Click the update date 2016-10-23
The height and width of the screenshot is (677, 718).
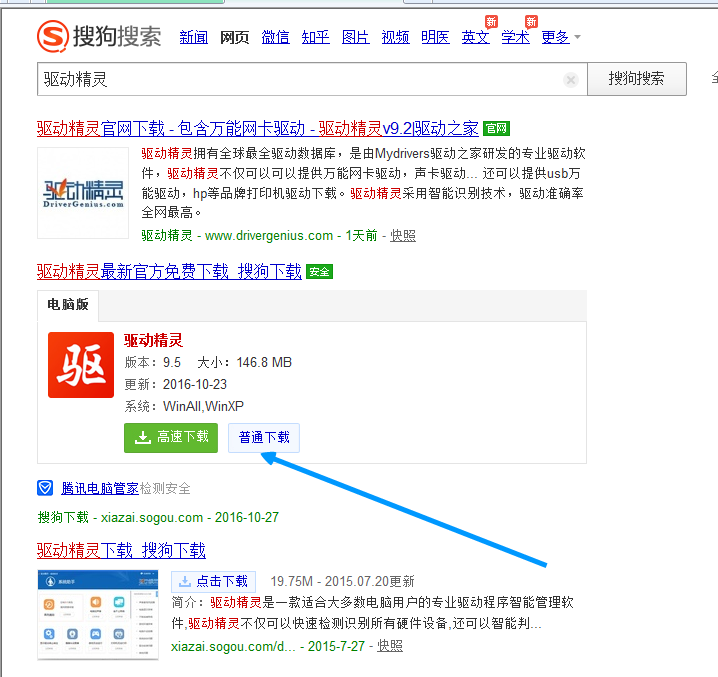click(195, 384)
